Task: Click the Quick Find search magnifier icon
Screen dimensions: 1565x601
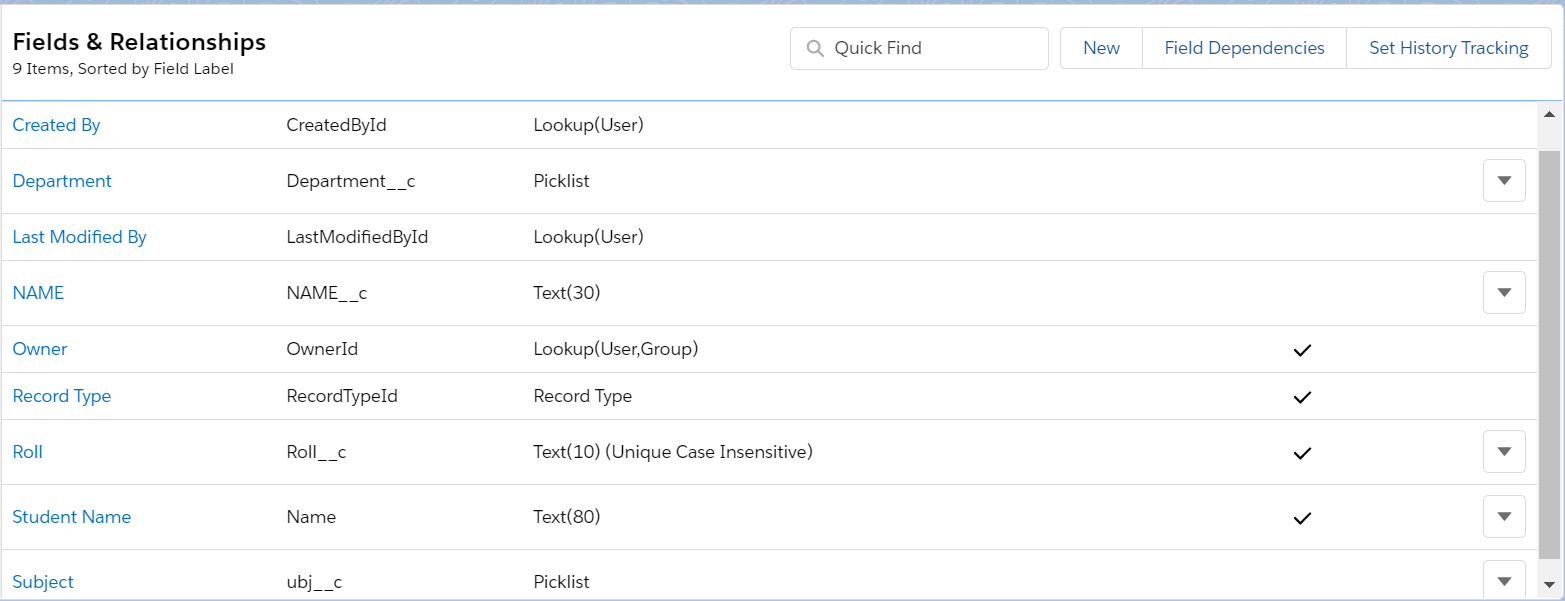Action: 815,48
